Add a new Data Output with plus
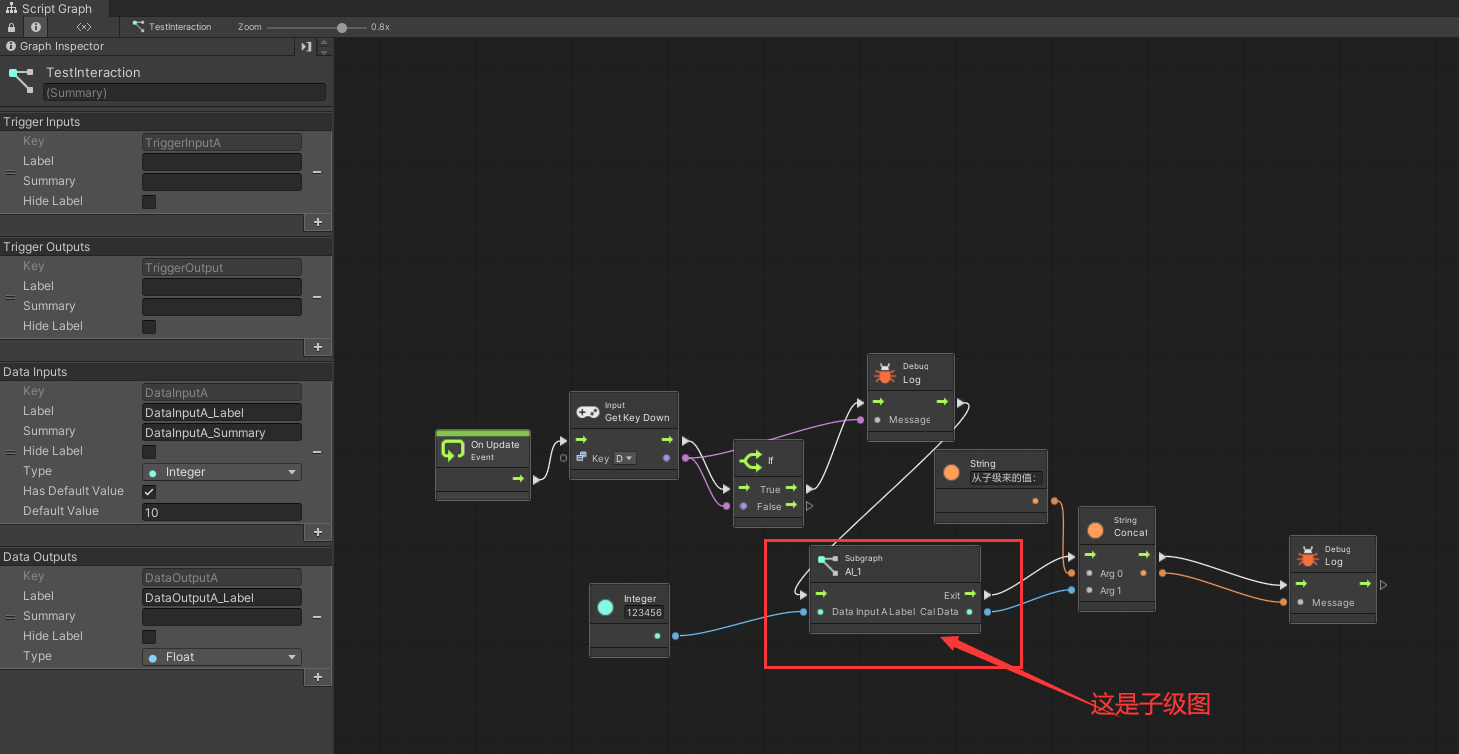The image size is (1459, 754). click(x=318, y=677)
